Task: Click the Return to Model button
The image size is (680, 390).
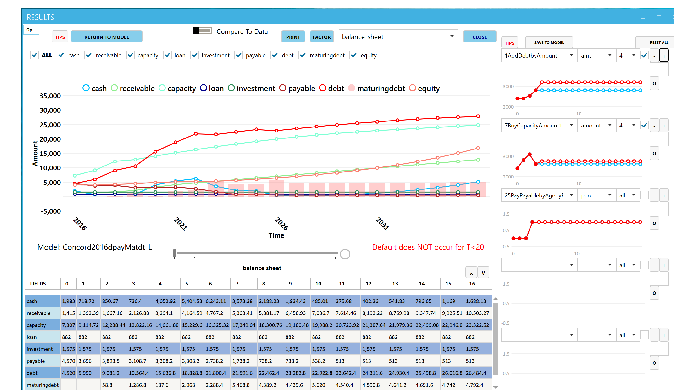Action: click(107, 37)
